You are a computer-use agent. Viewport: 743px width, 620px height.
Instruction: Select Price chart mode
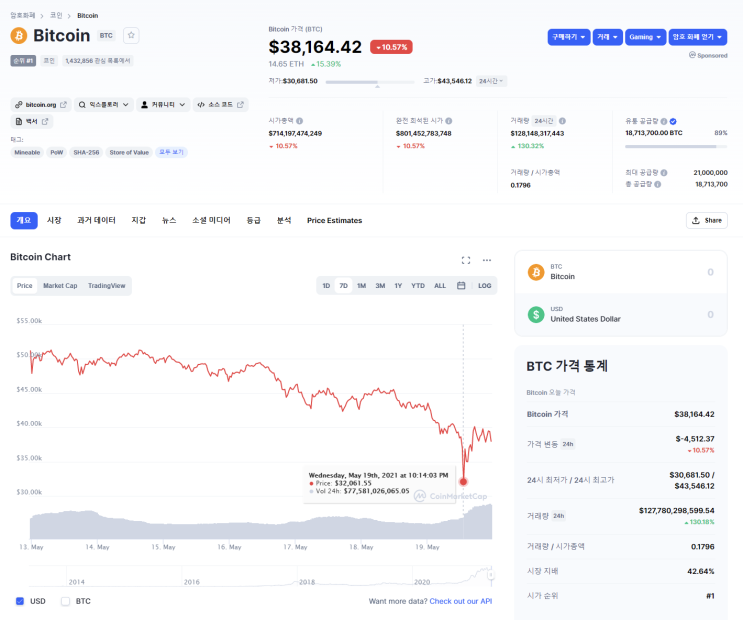click(25, 285)
